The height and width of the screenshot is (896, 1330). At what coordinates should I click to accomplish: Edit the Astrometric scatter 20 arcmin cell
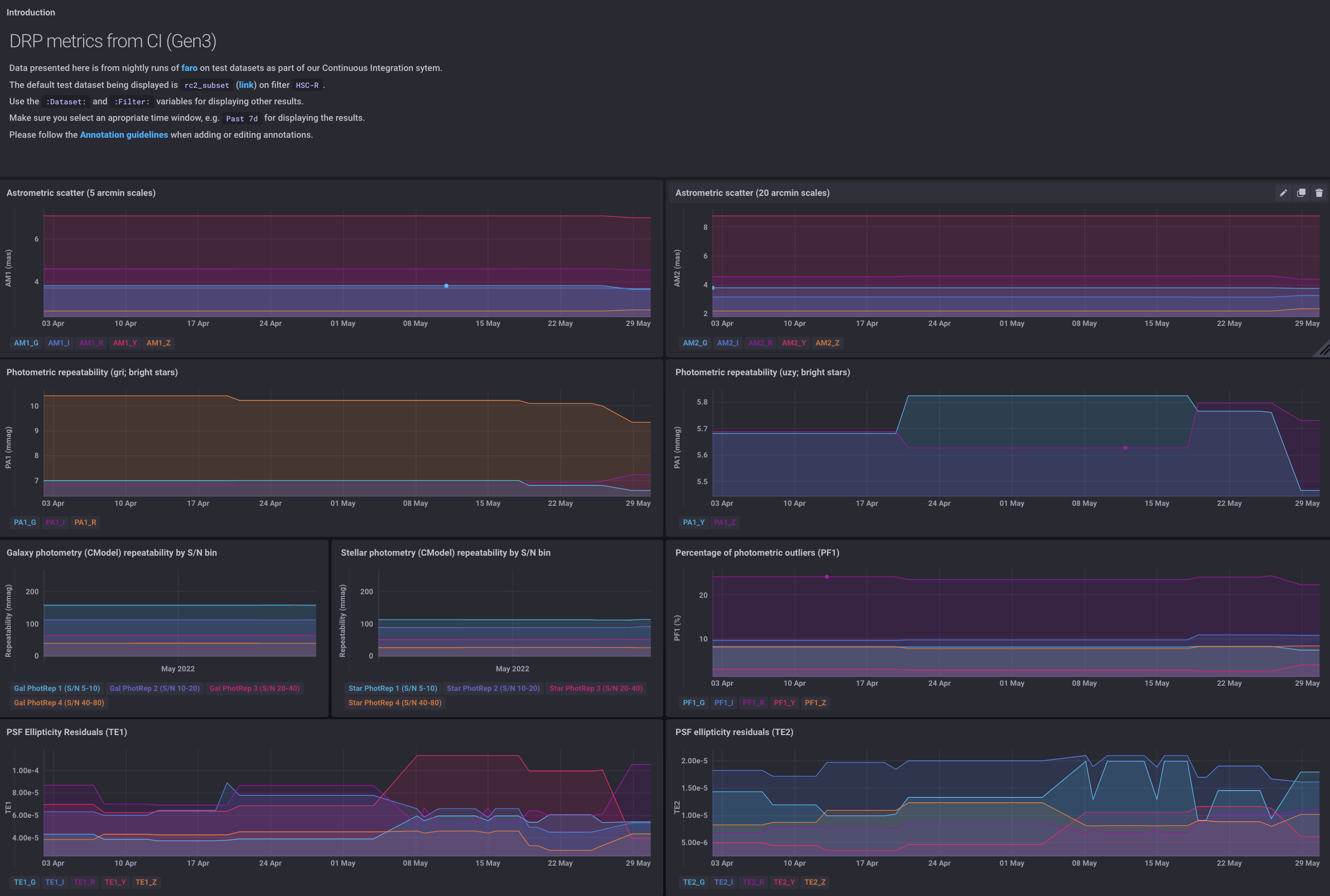click(x=1283, y=193)
